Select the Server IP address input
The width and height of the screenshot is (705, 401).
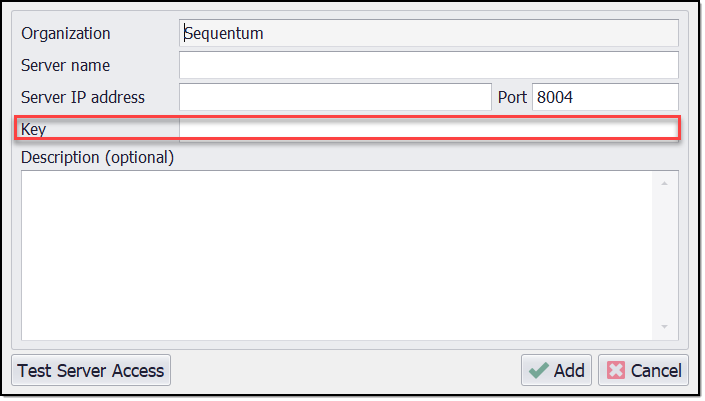[335, 97]
